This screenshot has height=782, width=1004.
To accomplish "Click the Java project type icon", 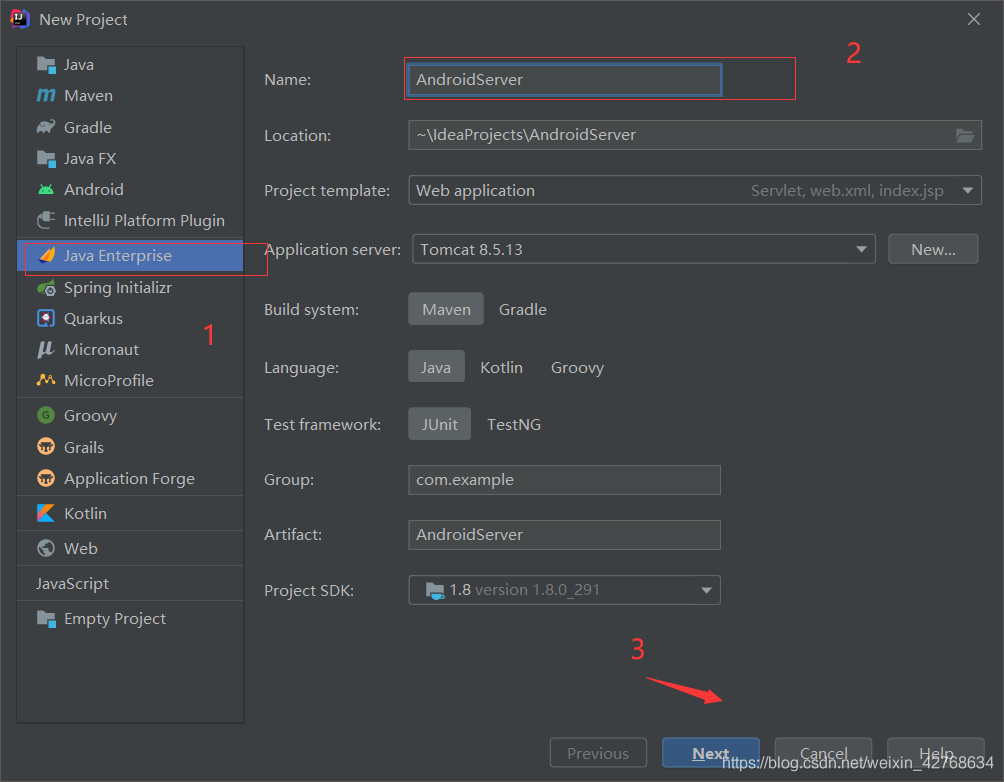I will coord(46,65).
